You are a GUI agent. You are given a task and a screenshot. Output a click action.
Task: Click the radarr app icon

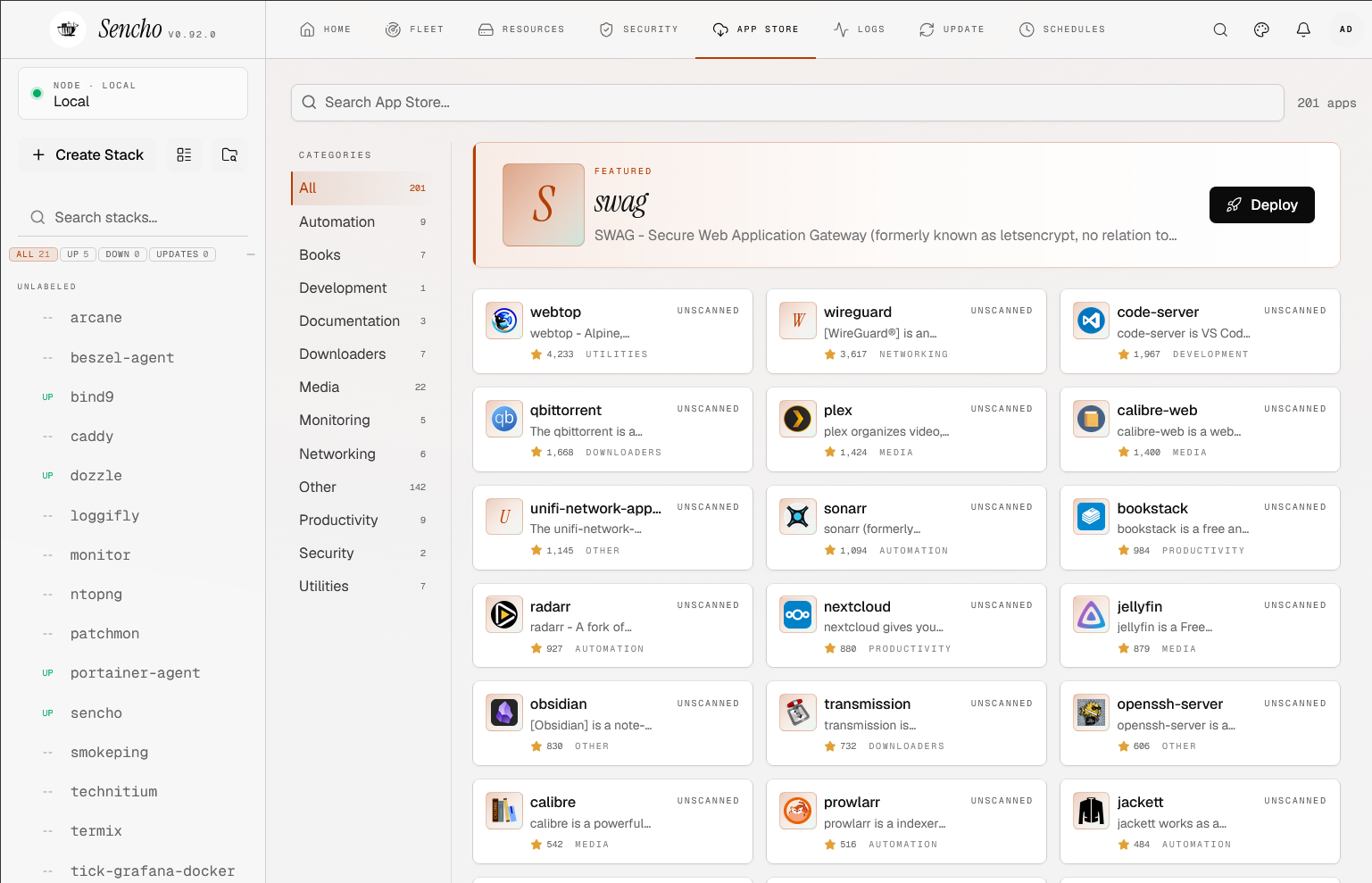click(504, 614)
